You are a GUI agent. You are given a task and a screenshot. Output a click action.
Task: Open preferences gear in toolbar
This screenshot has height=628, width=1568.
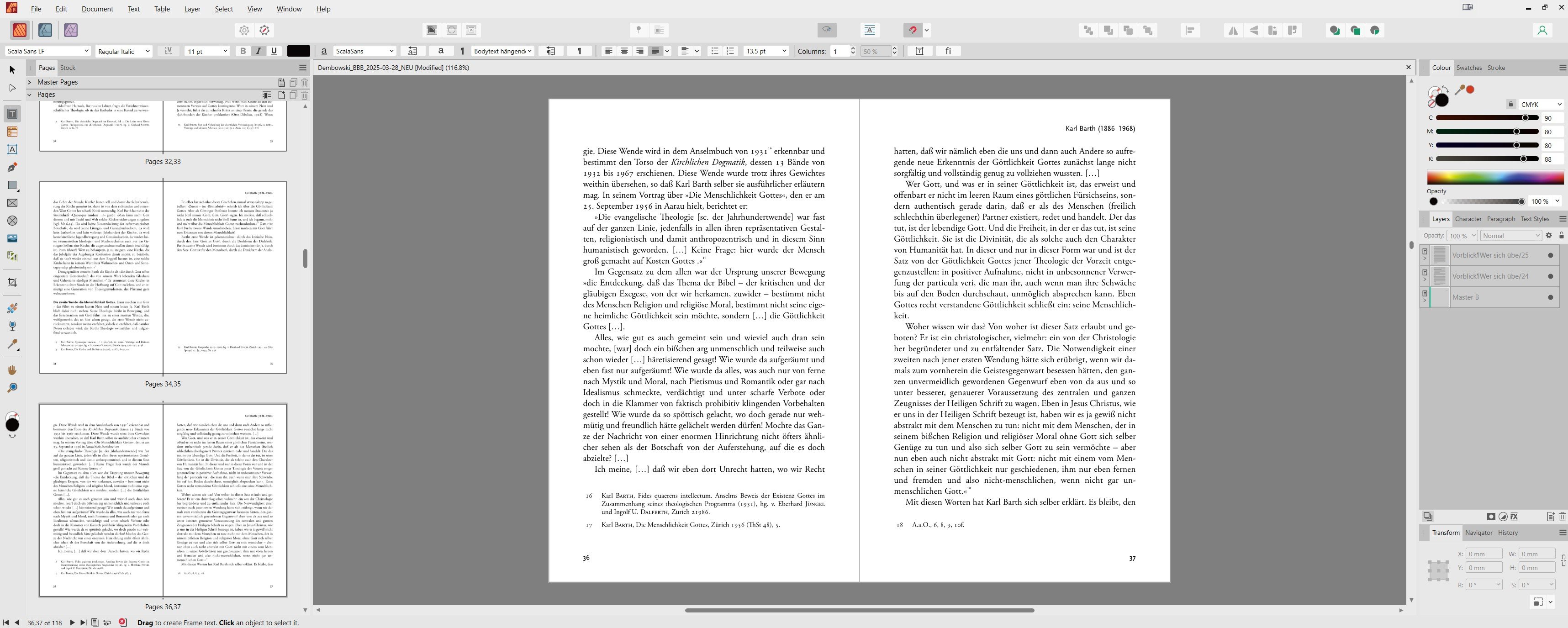(244, 30)
